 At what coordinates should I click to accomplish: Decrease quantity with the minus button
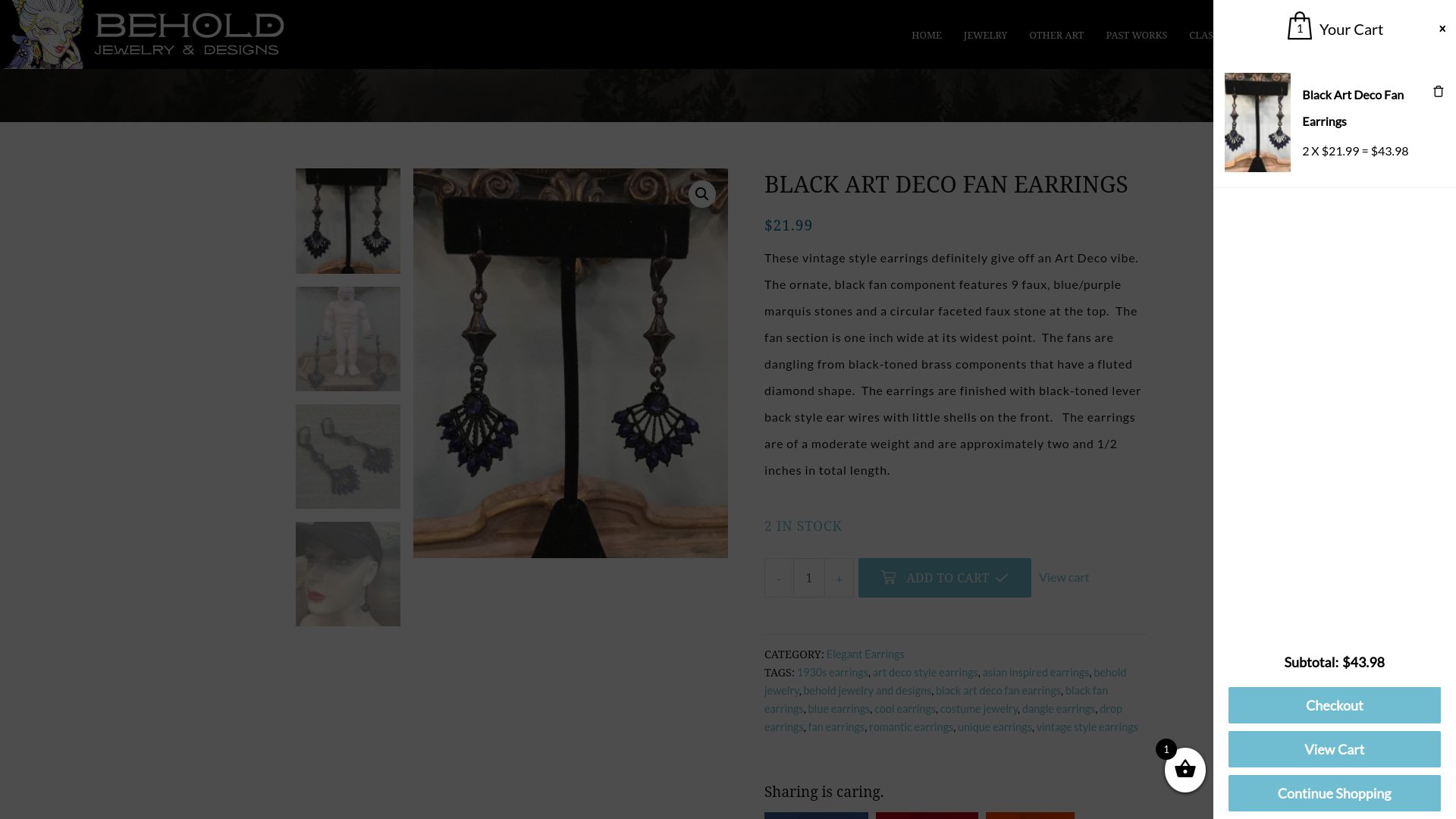point(779,578)
